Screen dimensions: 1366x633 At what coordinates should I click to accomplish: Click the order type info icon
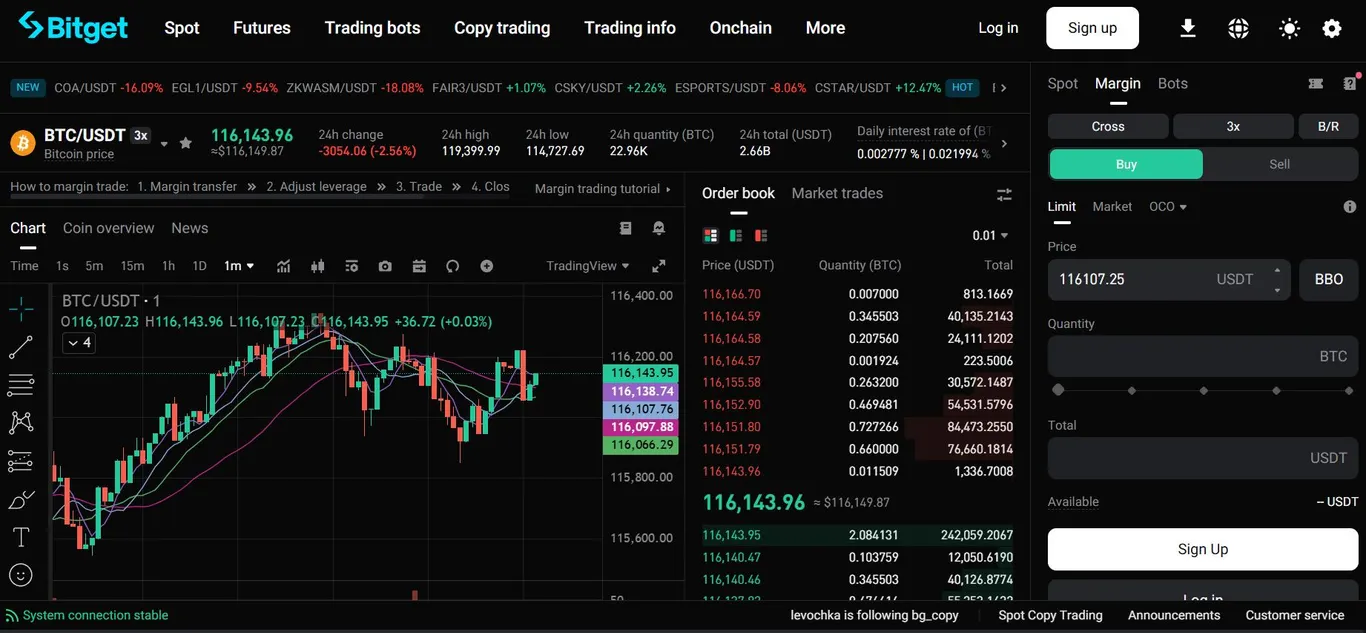coord(1350,207)
